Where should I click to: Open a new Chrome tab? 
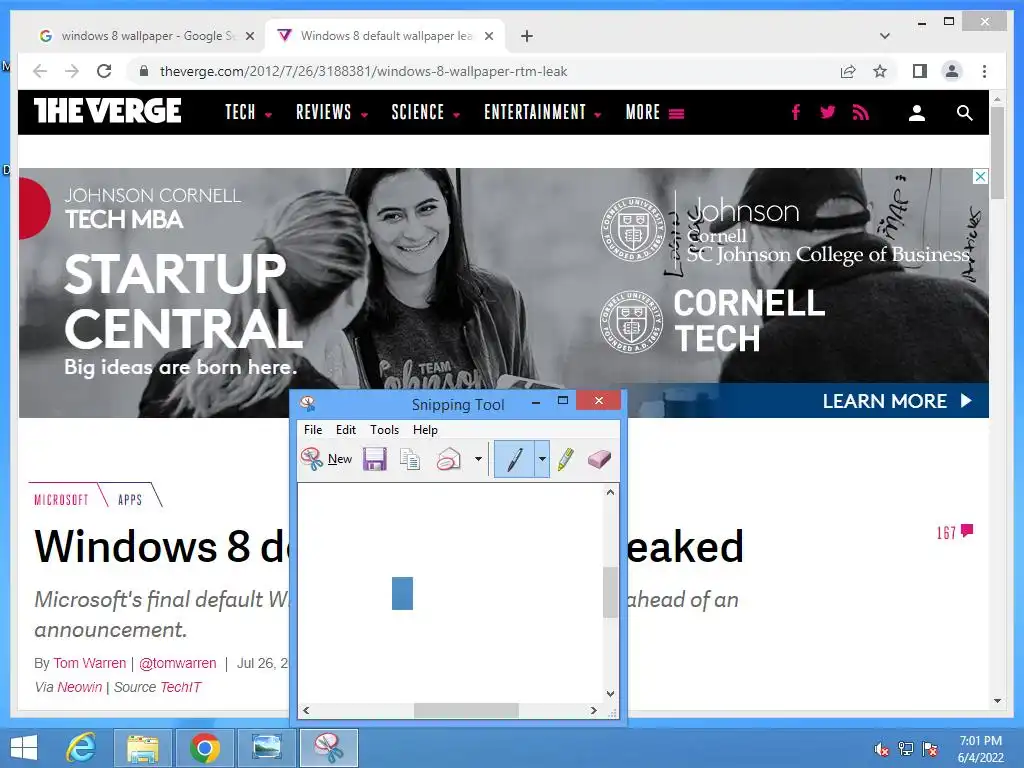[x=526, y=36]
